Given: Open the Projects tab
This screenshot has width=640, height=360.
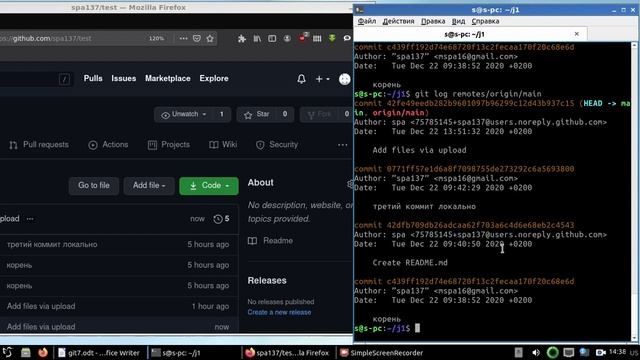Looking at the screenshot, I should tap(169, 145).
